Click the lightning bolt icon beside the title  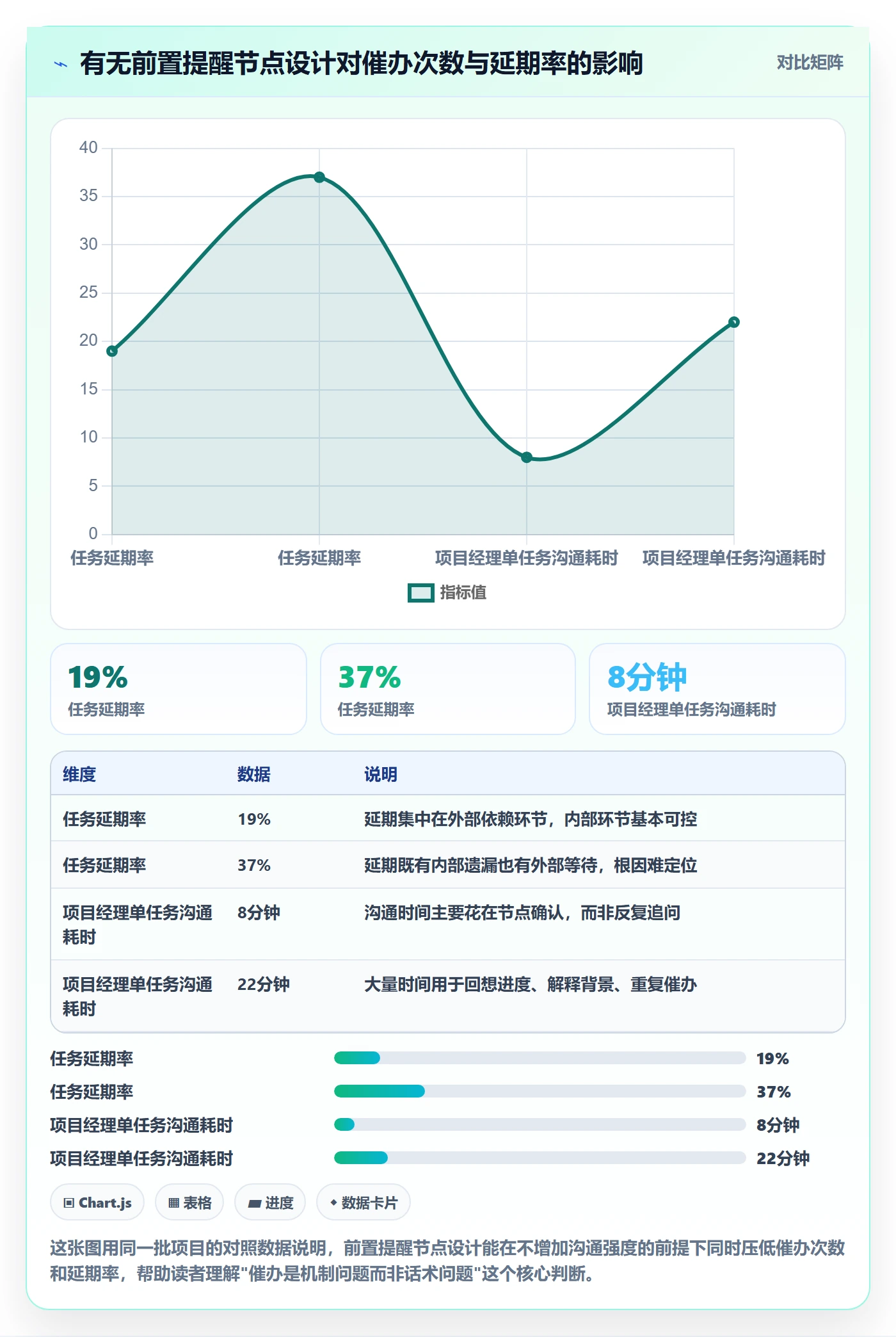(x=61, y=64)
